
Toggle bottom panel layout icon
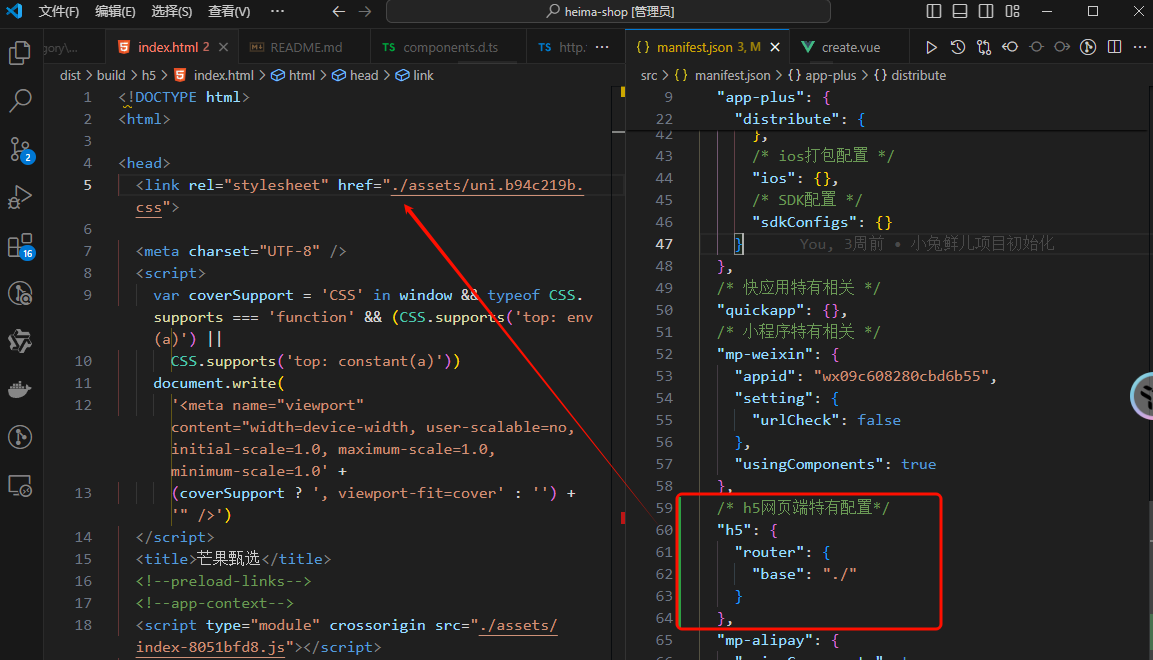[x=960, y=11]
